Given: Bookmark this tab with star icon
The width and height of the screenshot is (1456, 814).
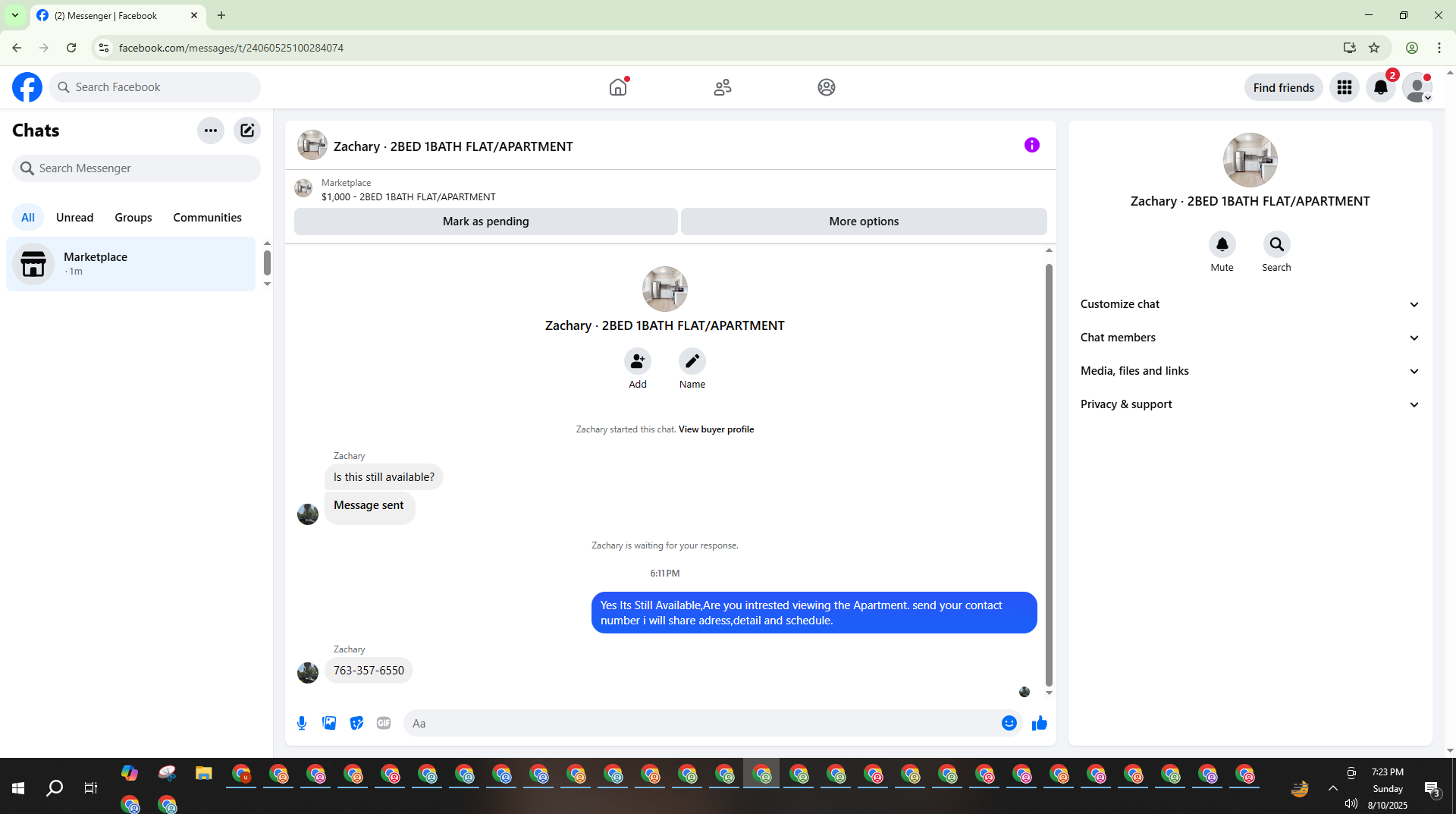Looking at the screenshot, I should coord(1374,48).
